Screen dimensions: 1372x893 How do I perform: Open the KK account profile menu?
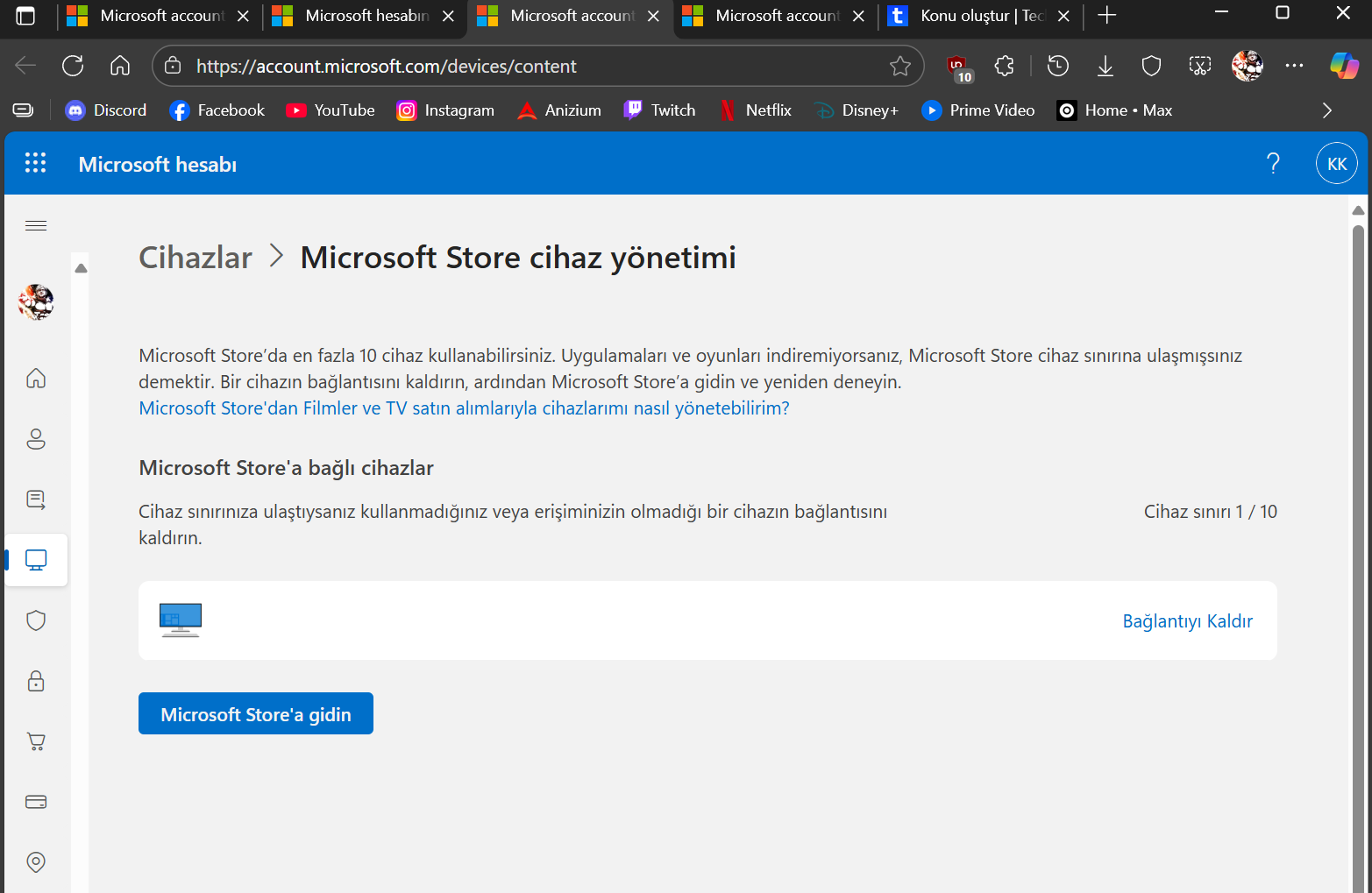pos(1336,164)
